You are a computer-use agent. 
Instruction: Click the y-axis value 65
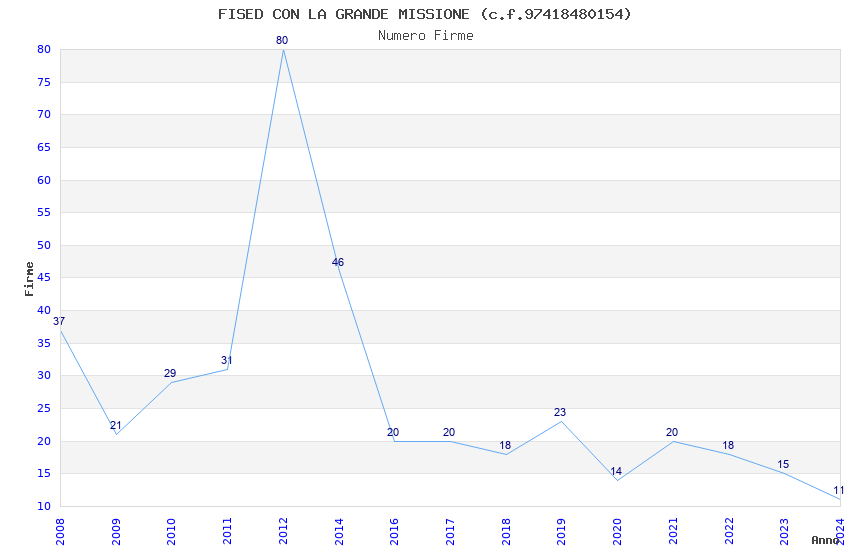coord(44,147)
